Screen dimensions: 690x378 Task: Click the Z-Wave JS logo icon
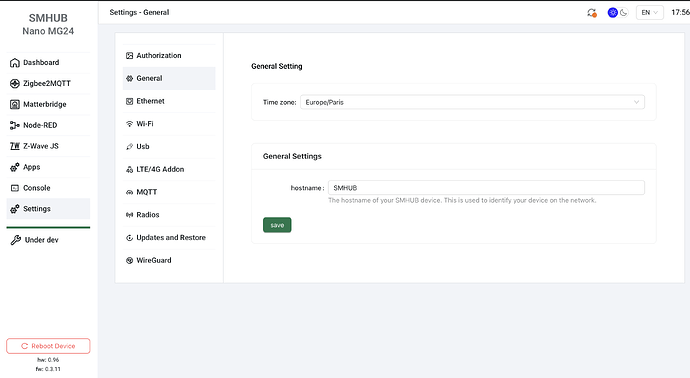coord(15,146)
